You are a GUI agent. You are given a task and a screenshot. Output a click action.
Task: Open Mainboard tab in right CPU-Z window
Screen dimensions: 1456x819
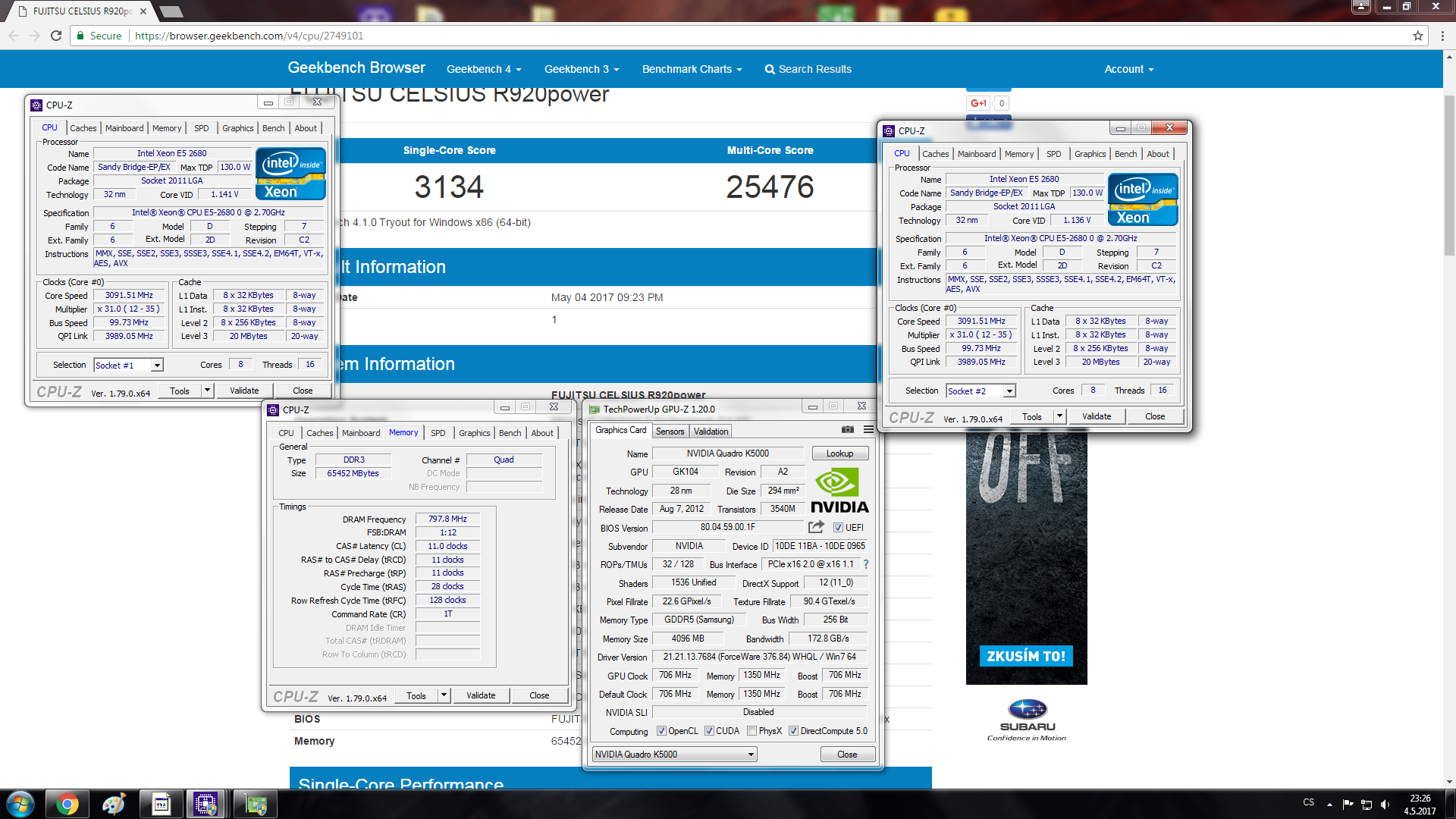[977, 154]
